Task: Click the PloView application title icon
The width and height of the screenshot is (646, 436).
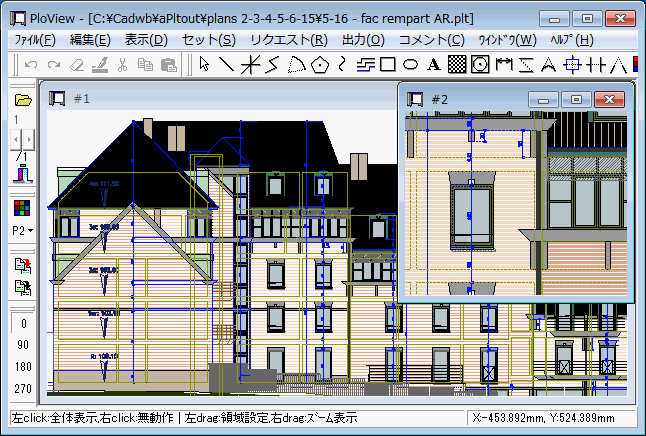Action: 18,19
